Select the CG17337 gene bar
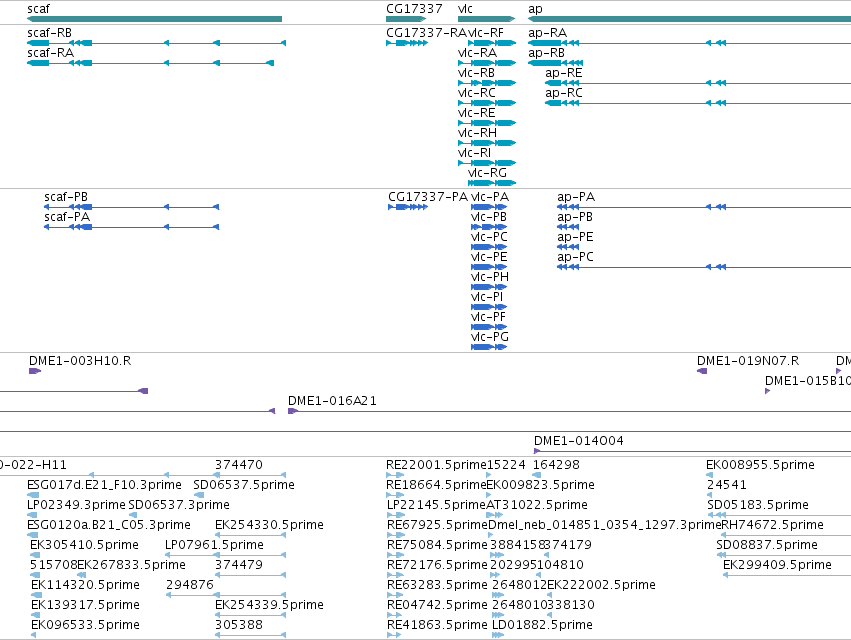The width and height of the screenshot is (851, 640). [406, 19]
